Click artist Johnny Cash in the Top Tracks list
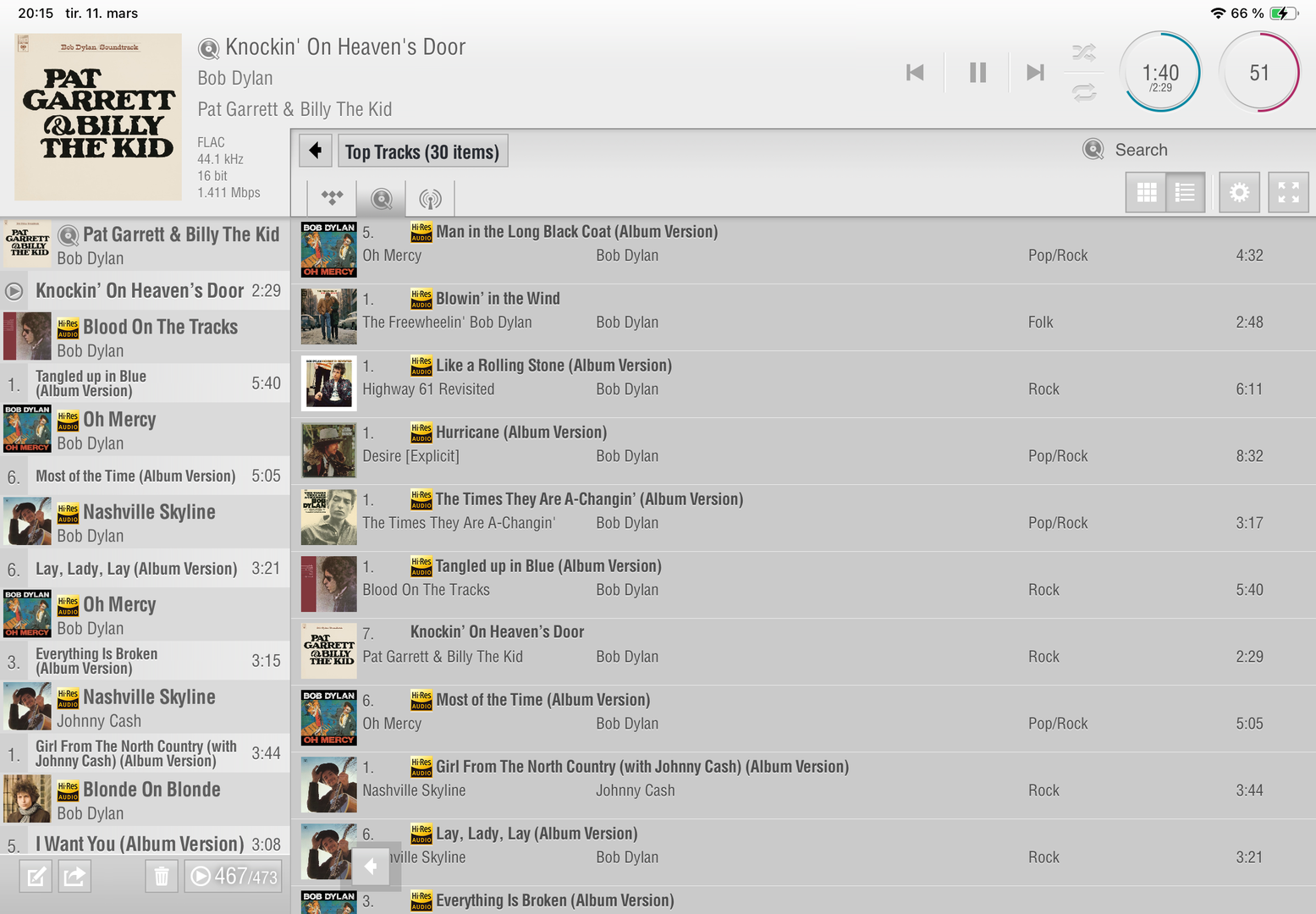 tap(636, 790)
